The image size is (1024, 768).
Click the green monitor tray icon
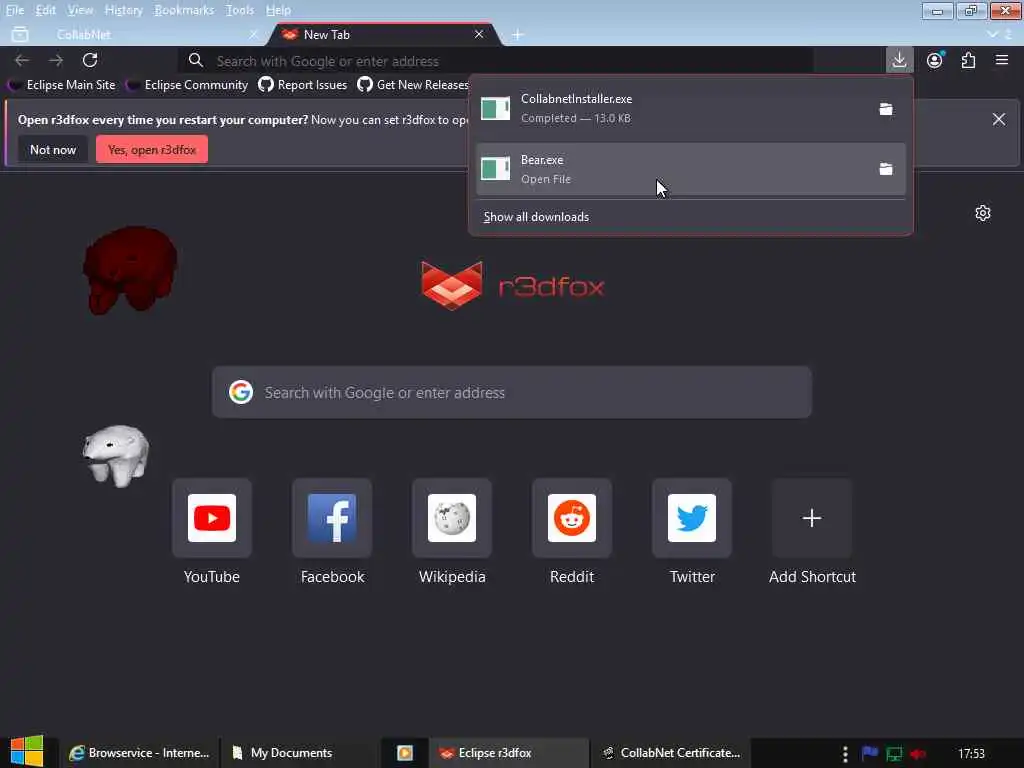(x=894, y=754)
